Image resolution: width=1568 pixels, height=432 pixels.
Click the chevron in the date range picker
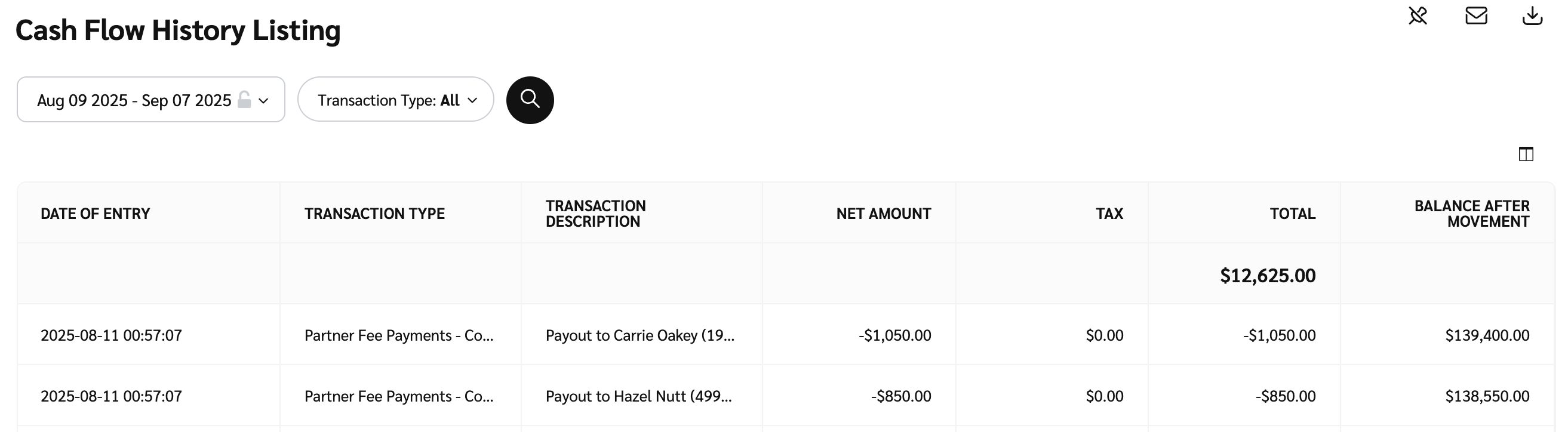coord(263,100)
